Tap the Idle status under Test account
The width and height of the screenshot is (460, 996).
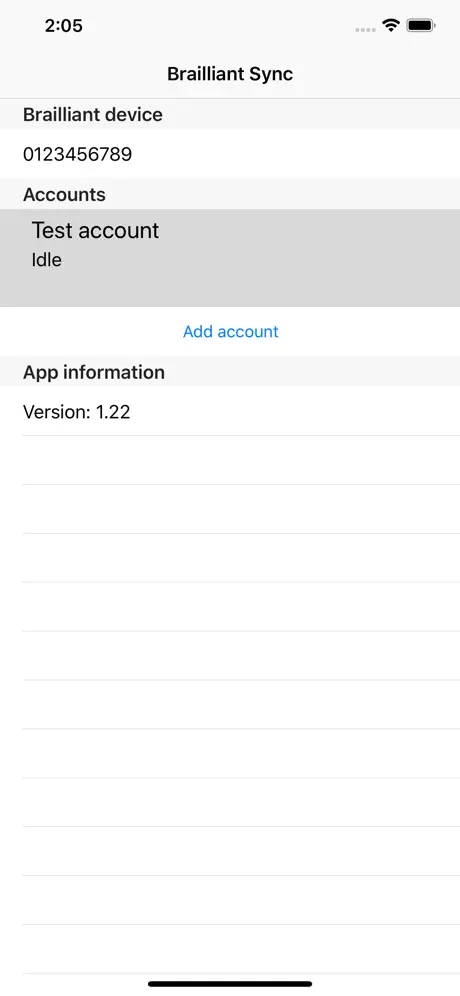[46, 260]
